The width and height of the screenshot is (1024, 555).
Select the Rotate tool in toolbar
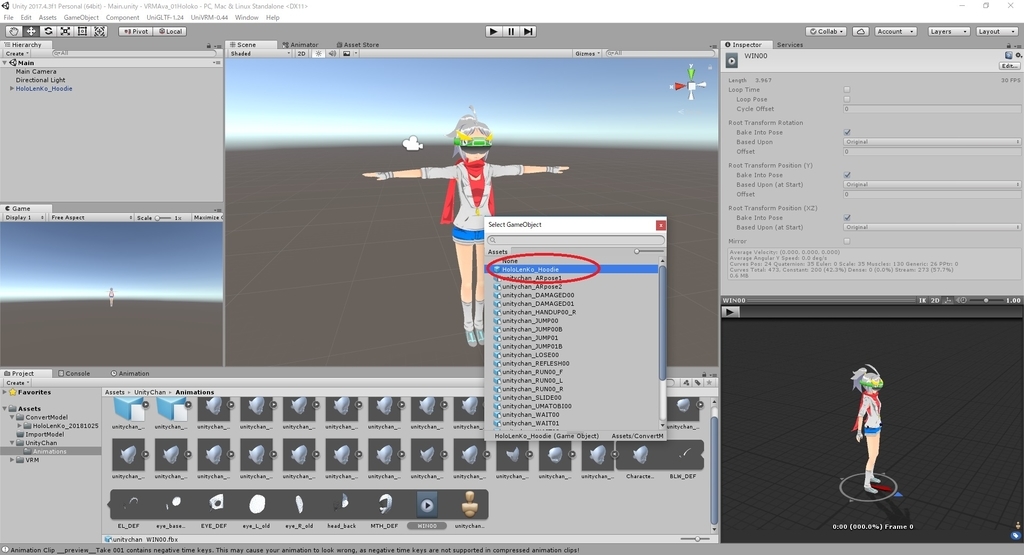pyautogui.click(x=48, y=31)
